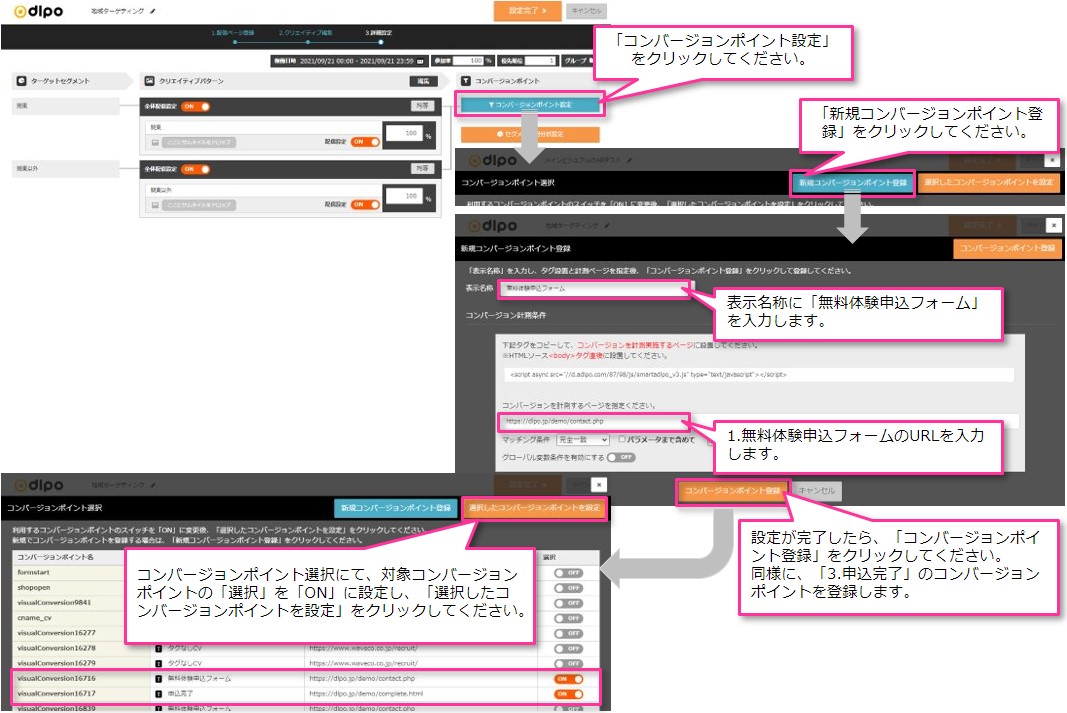The width and height of the screenshot is (1067, 713).
Task: Click tag icon in visualConversion16716 row
Action: pyautogui.click(x=159, y=679)
